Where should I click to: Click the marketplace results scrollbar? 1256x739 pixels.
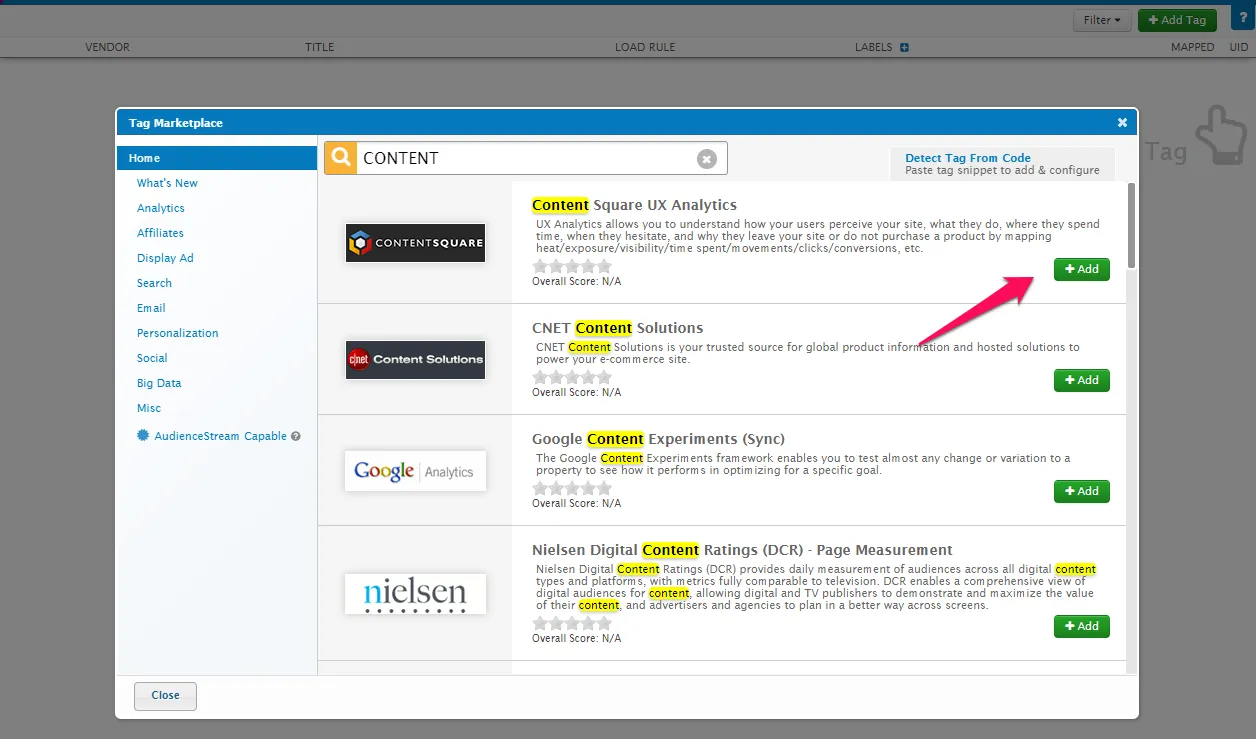pos(1131,225)
